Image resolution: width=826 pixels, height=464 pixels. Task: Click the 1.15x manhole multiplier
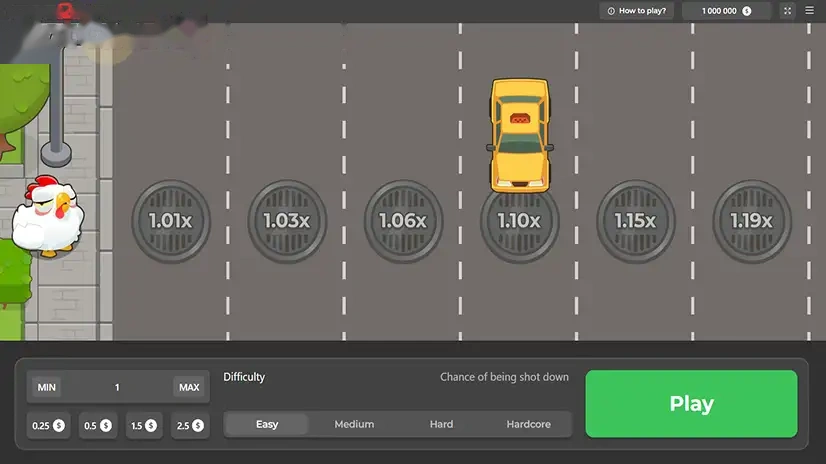[x=636, y=221]
